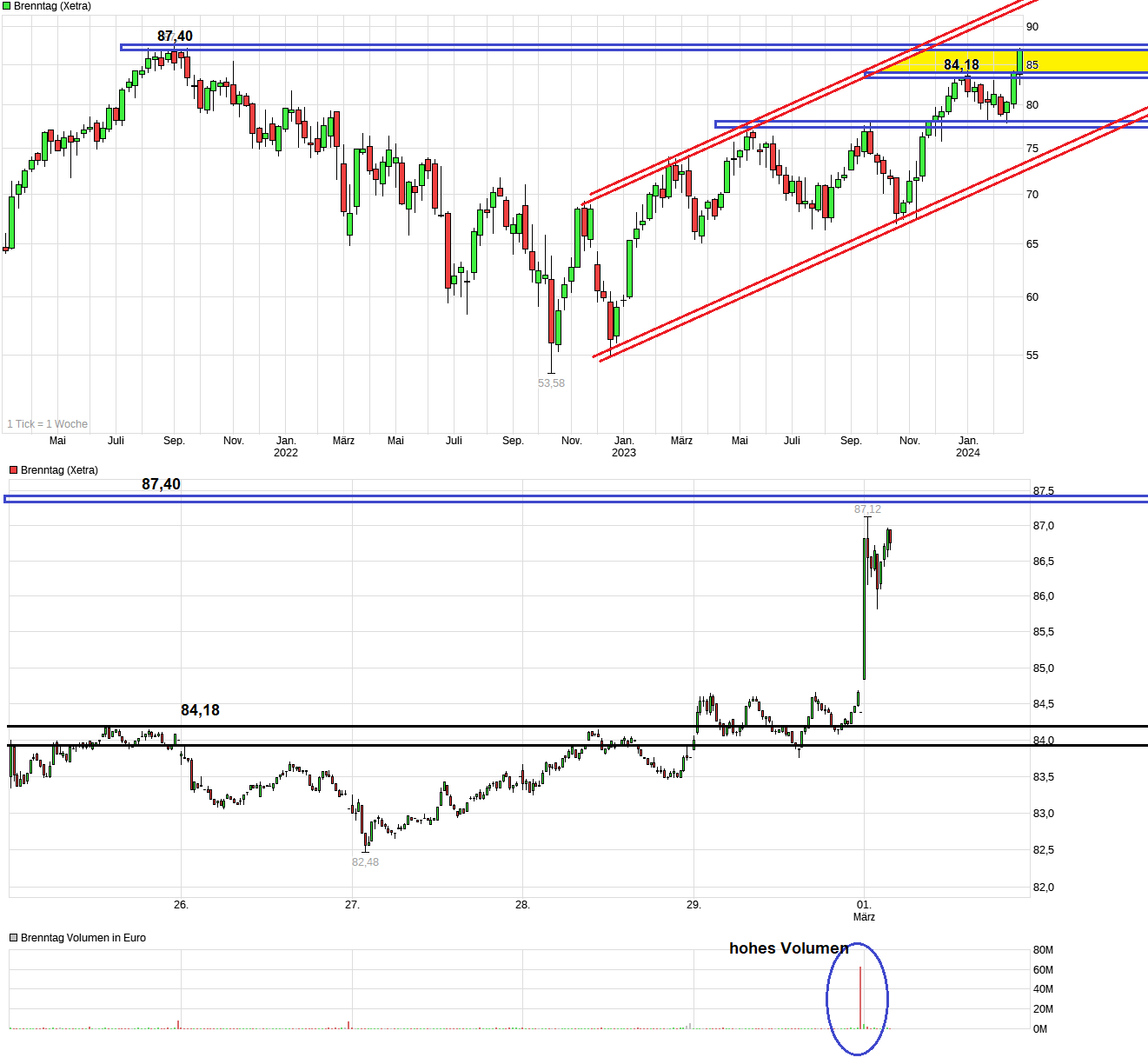Expand the März axis label below volume chart

tap(865, 916)
